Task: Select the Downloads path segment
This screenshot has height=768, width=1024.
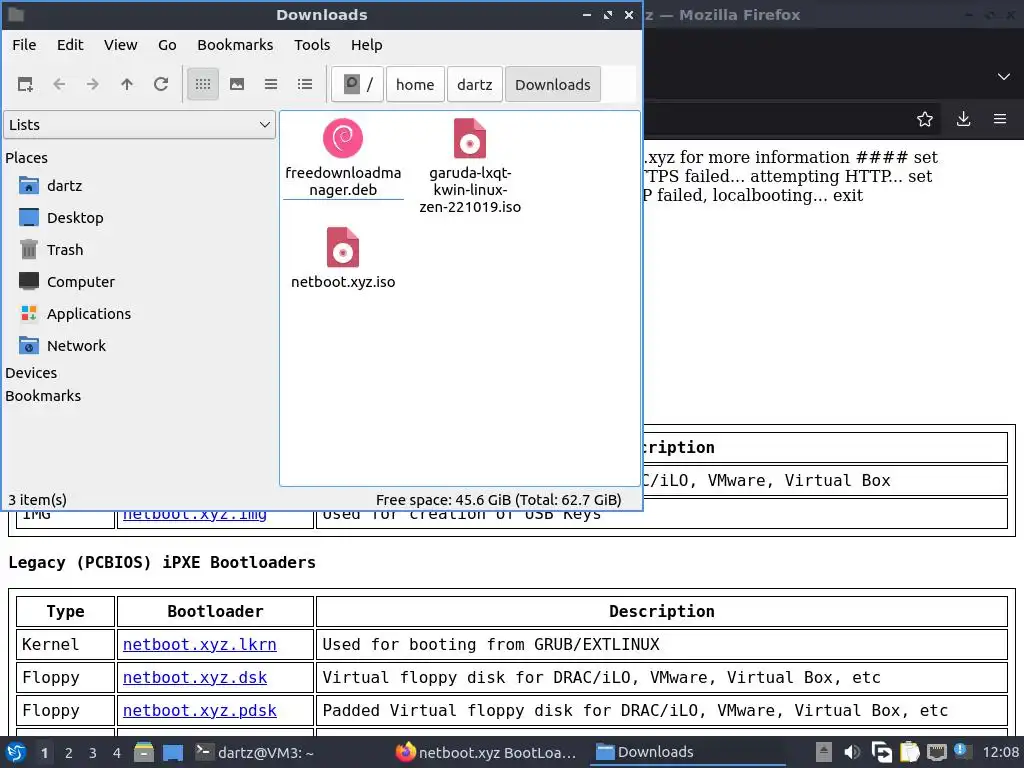Action: pyautogui.click(x=552, y=84)
